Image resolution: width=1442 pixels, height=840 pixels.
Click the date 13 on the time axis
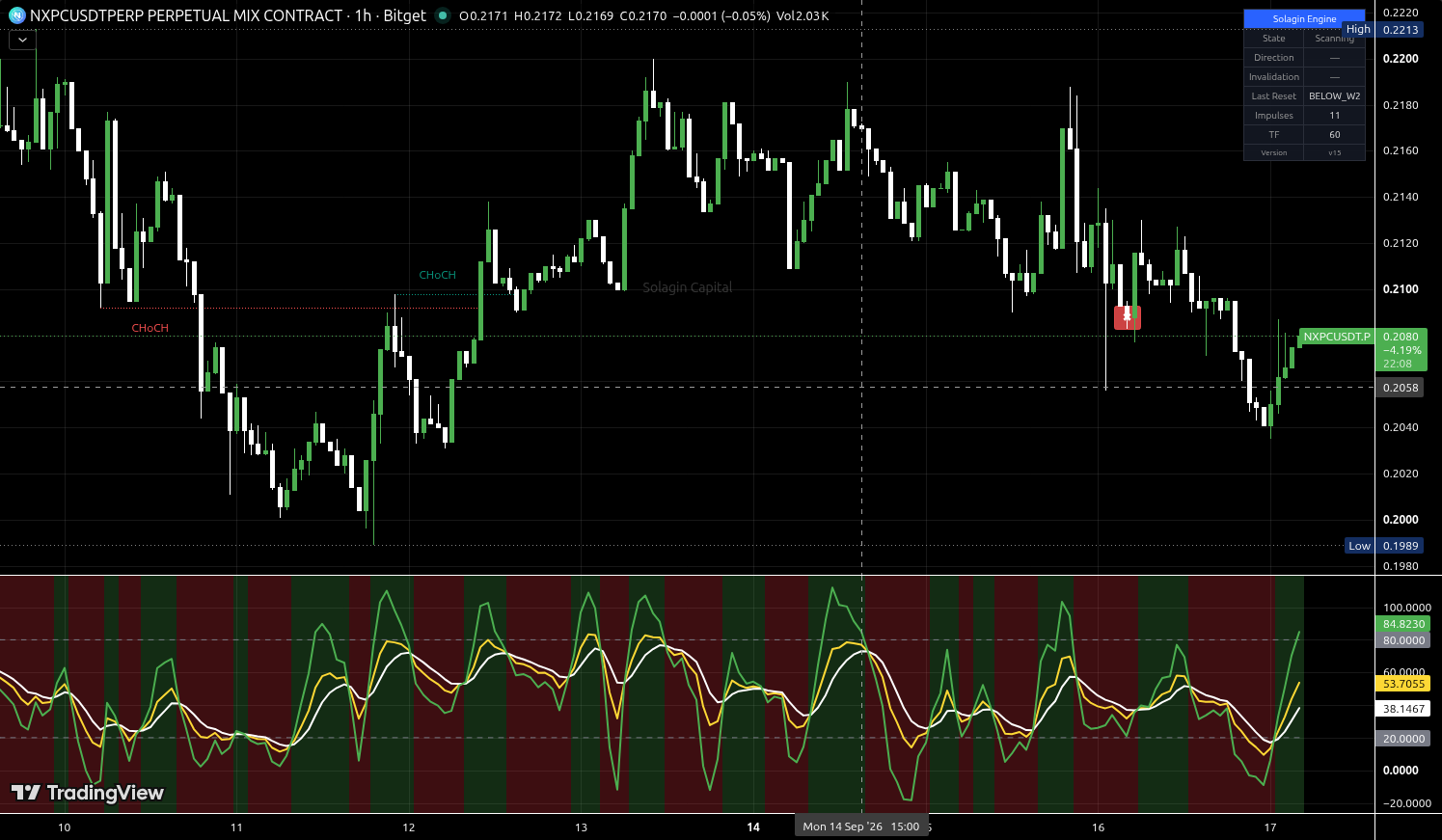point(582,827)
